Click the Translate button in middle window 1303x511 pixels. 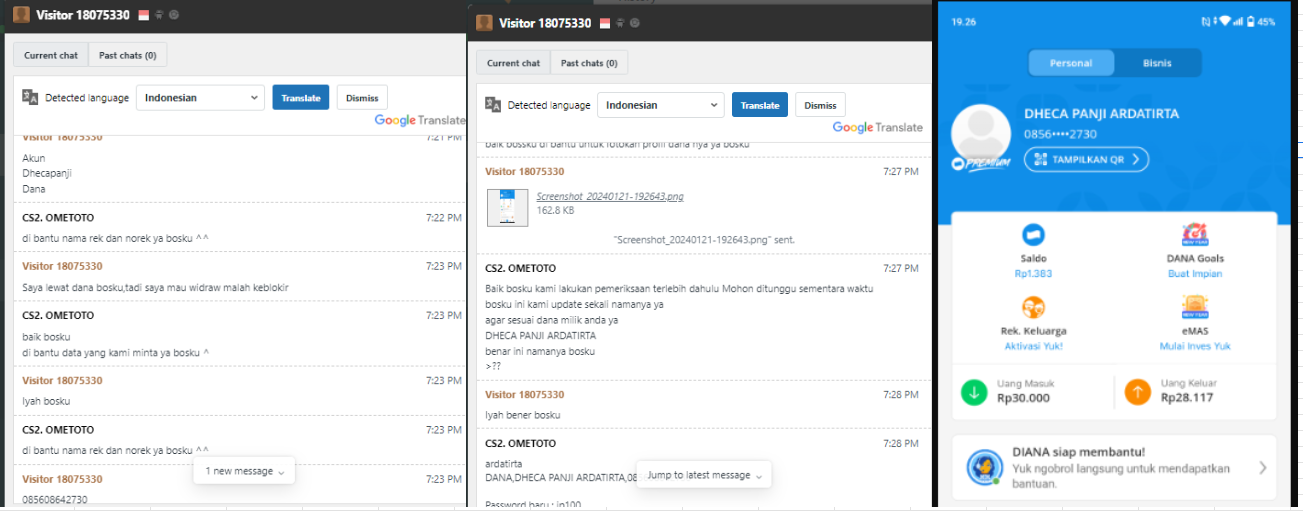(760, 105)
